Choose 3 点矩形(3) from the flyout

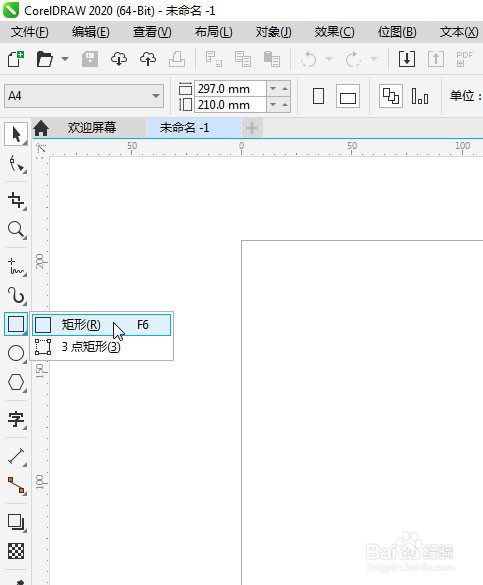coord(101,347)
